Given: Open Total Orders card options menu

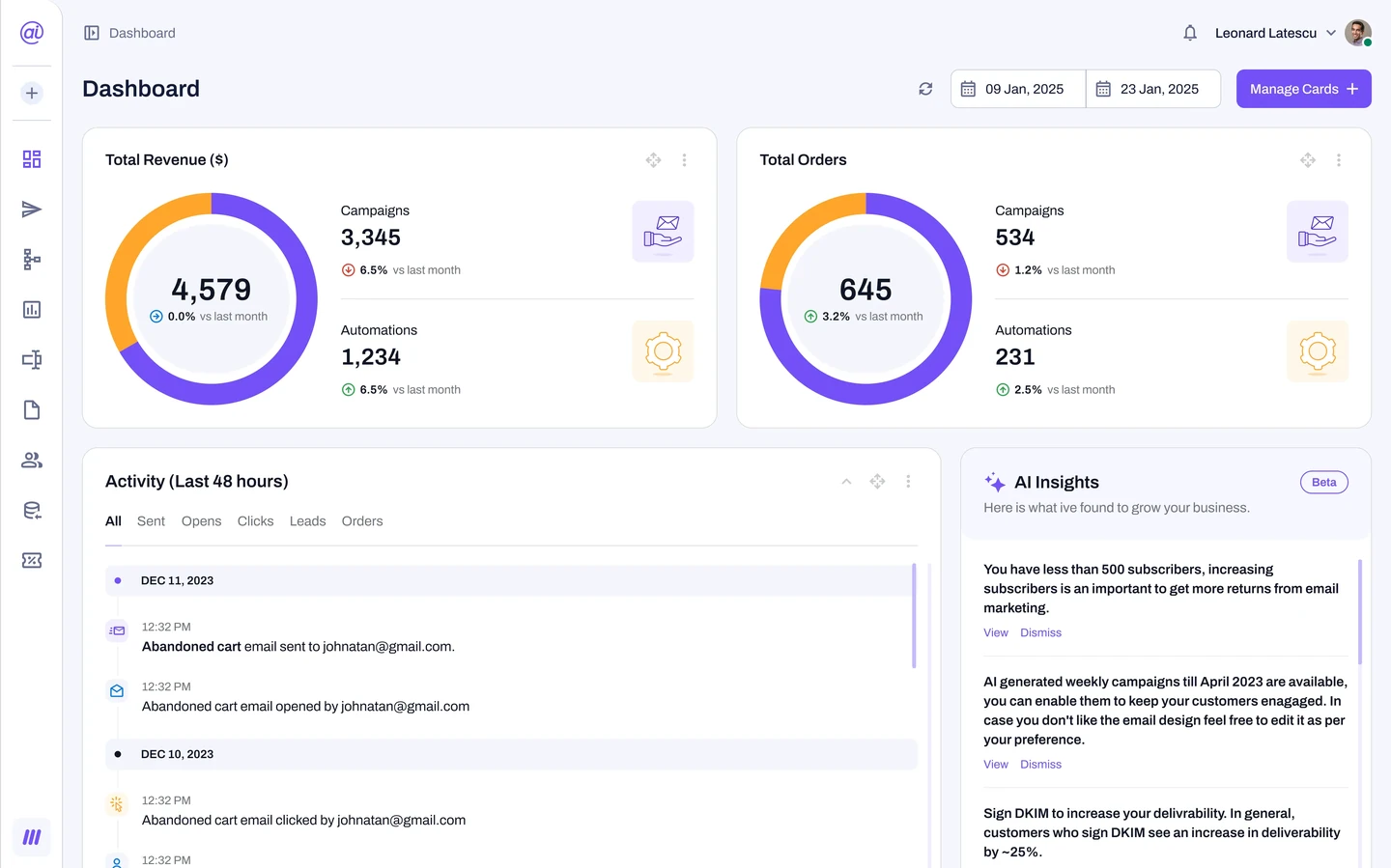Looking at the screenshot, I should click(1339, 160).
